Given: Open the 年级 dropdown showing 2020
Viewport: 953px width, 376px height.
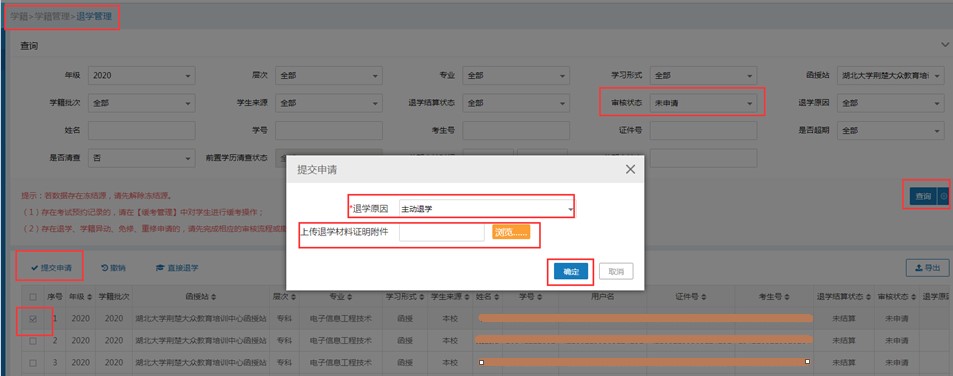Looking at the screenshot, I should pos(142,75).
